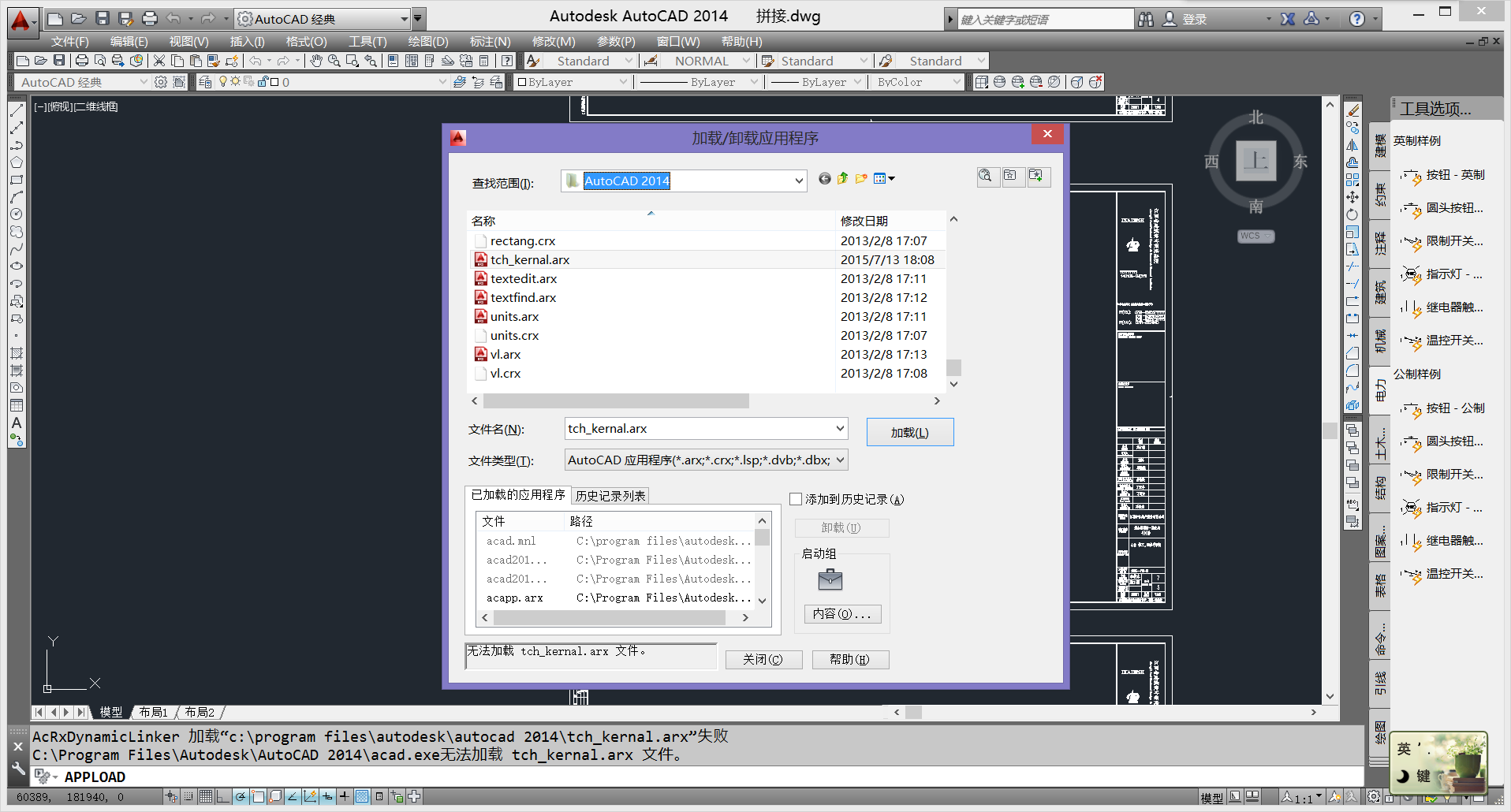Select the Move tool in modify toolbar
The image size is (1511, 812).
(x=1352, y=197)
